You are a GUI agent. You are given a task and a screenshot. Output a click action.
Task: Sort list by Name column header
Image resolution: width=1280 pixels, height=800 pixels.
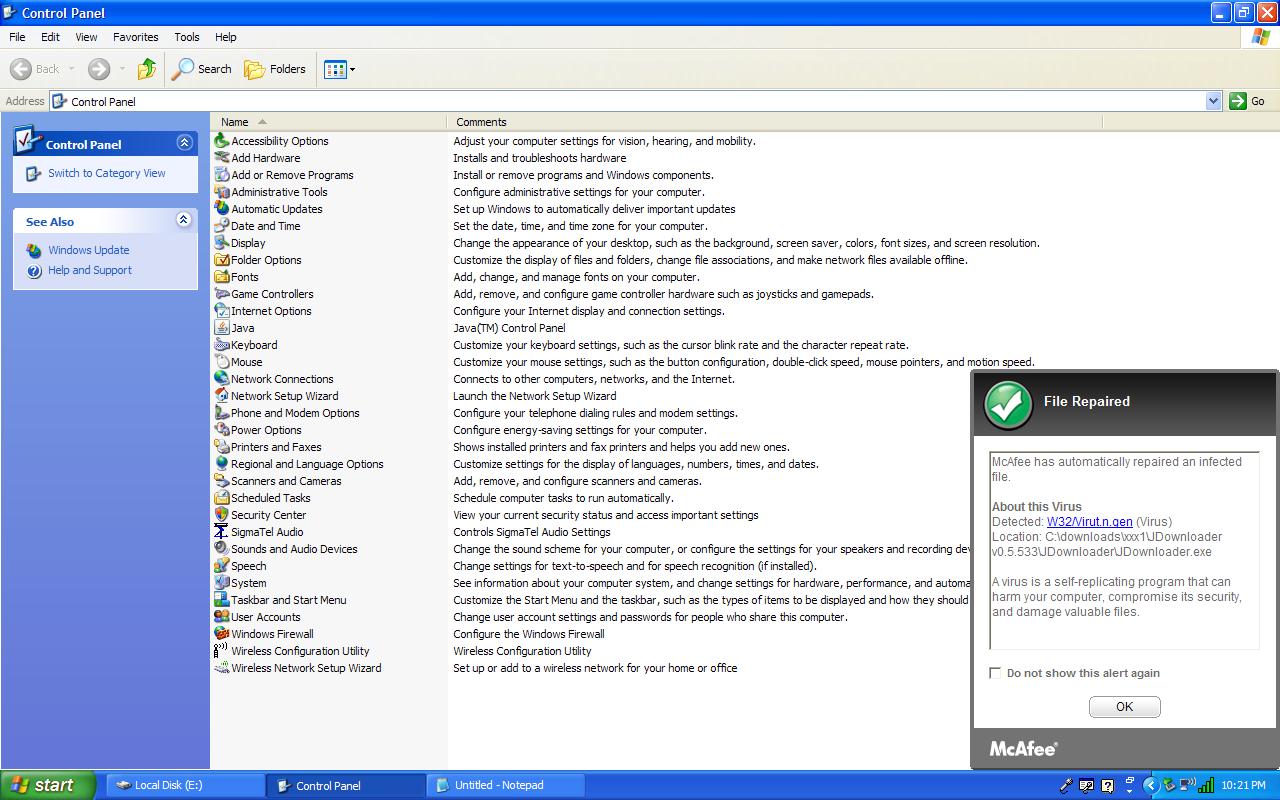click(x=329, y=122)
